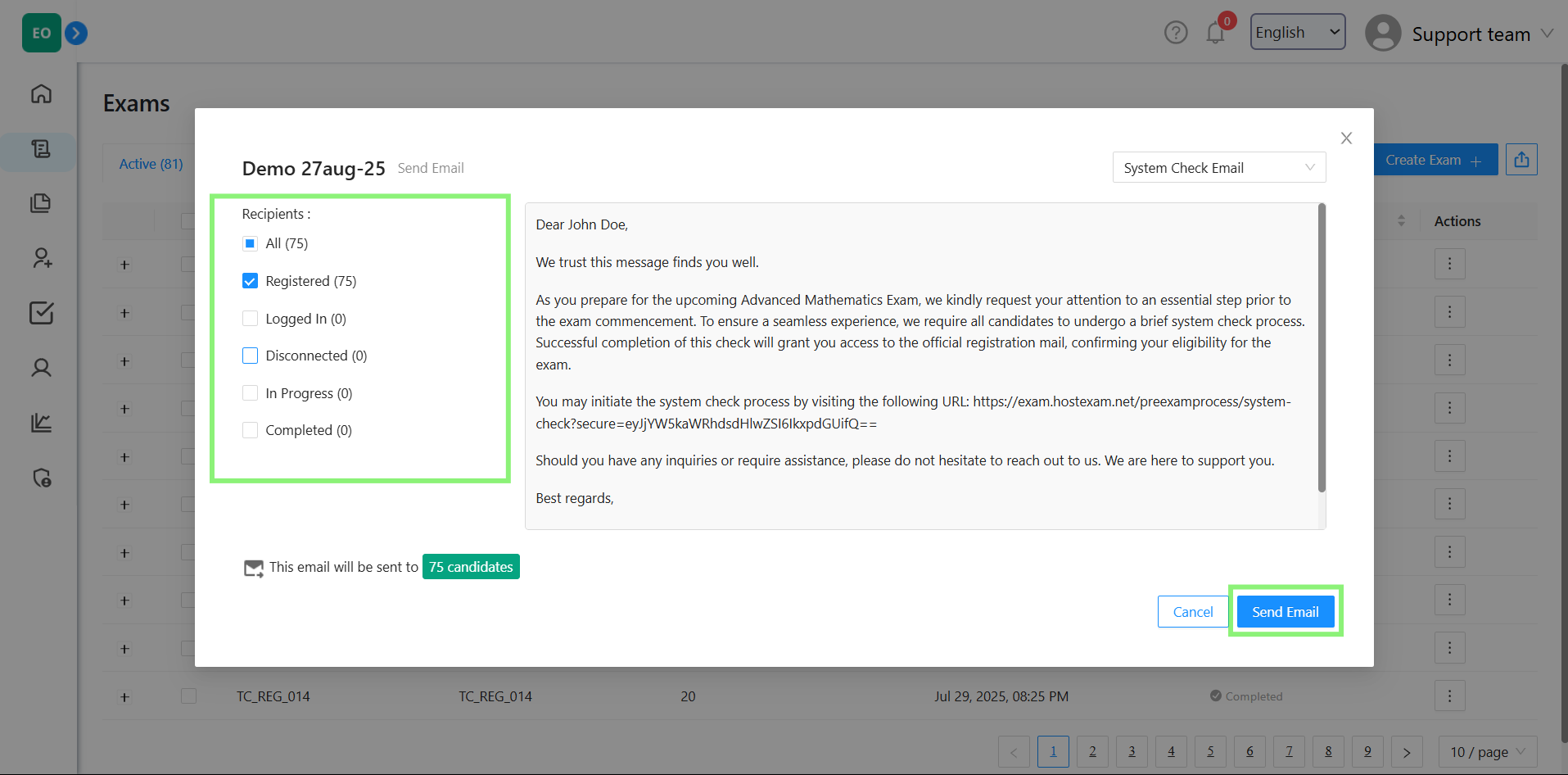This screenshot has width=1568, height=775.
Task: Open the checkmark tasks sidebar icon
Action: (x=41, y=313)
